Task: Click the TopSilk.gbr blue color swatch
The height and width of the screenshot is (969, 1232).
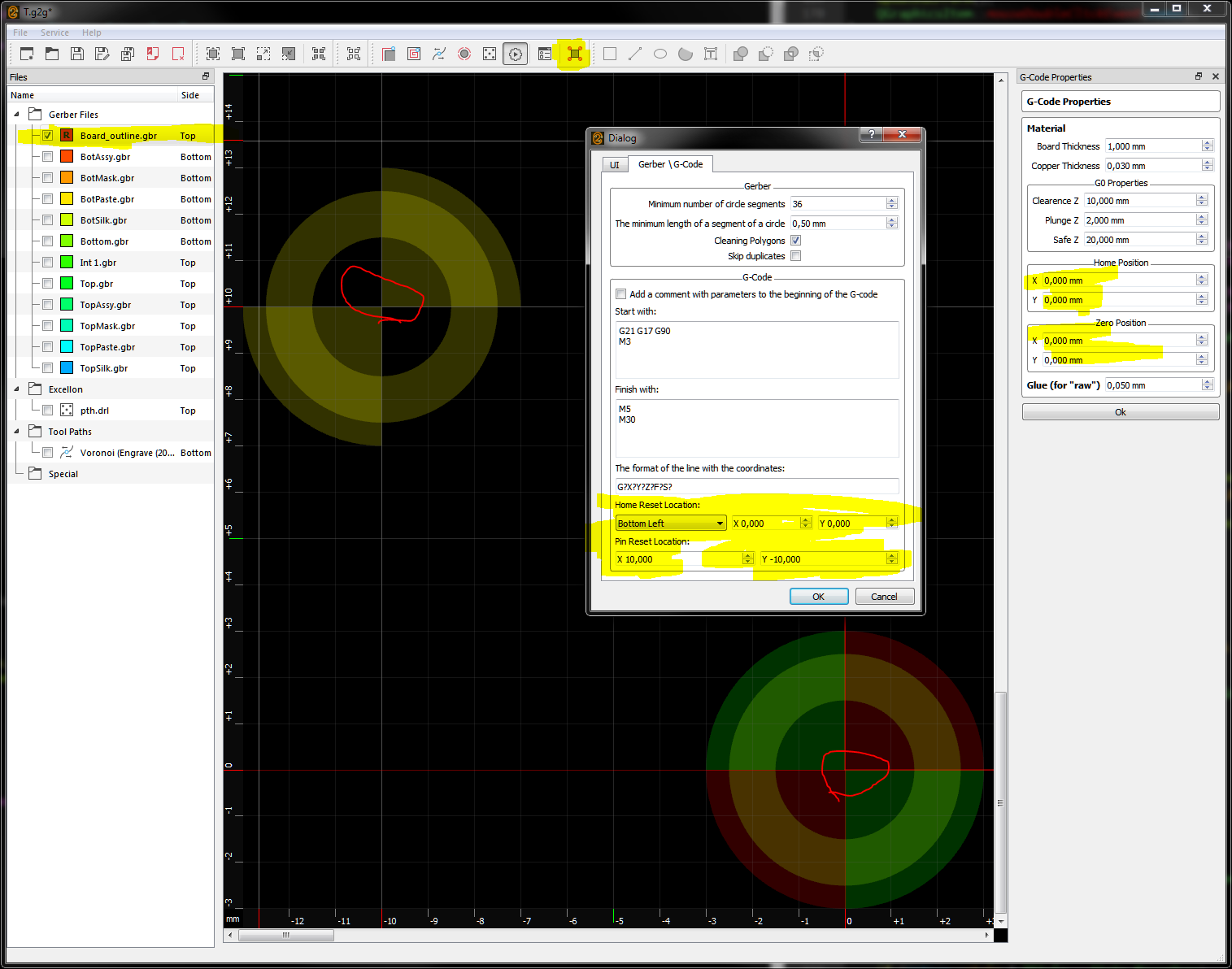Action: (x=67, y=368)
